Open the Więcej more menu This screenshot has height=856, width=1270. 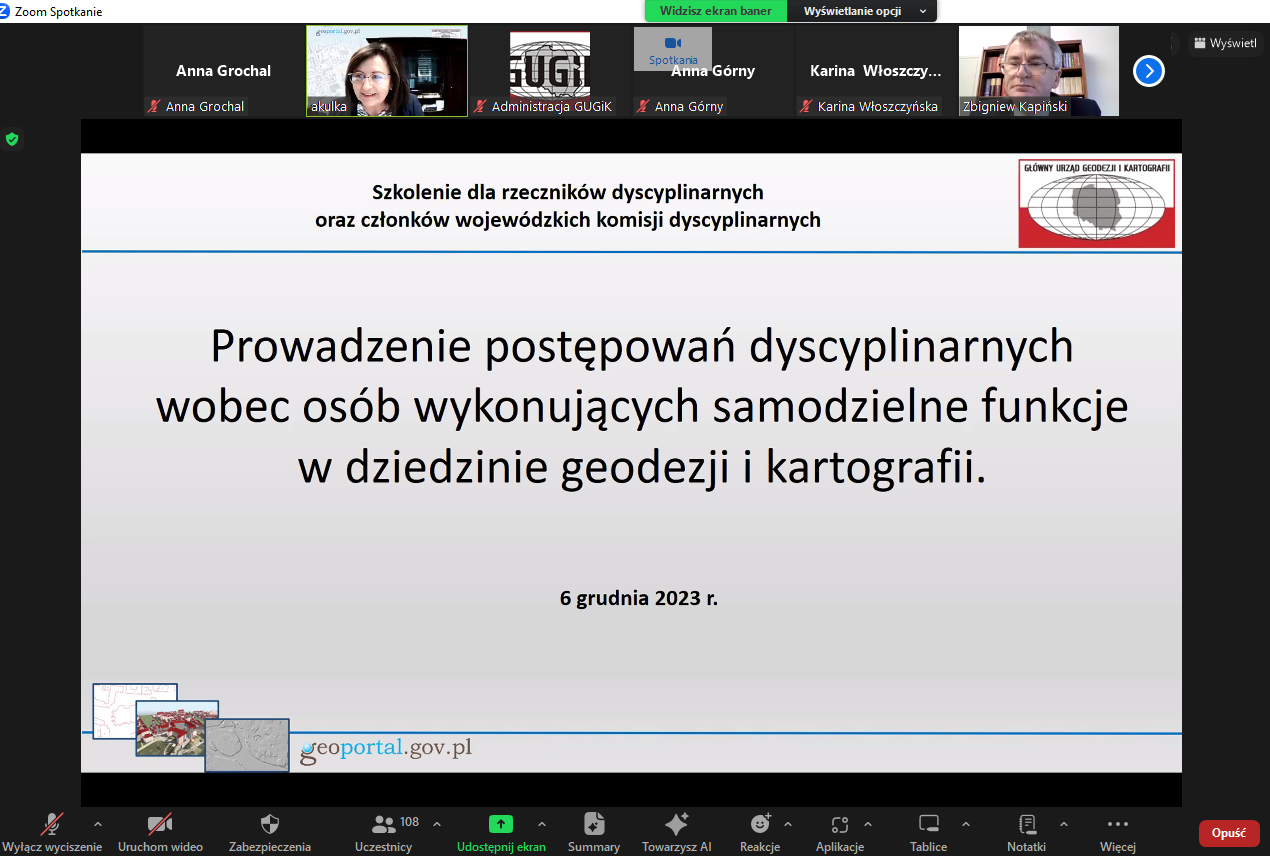pos(1117,825)
